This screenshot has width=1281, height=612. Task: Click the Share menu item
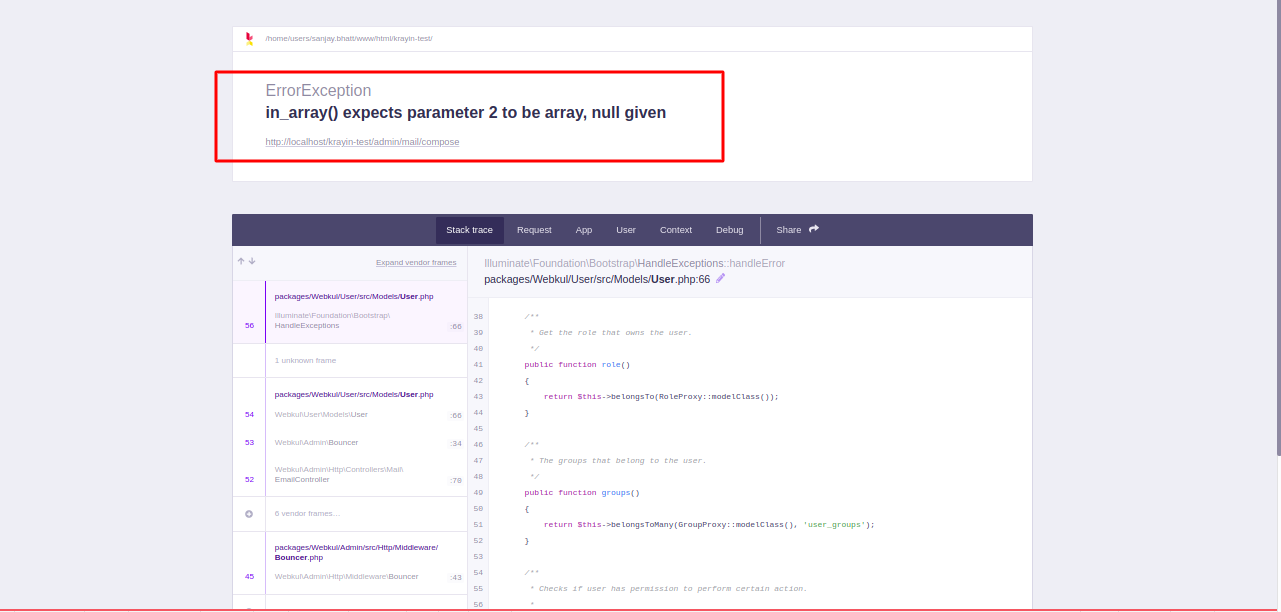coord(788,230)
